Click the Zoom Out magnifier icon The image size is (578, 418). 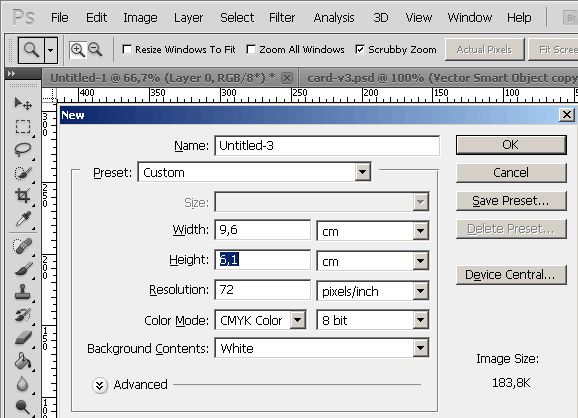(x=95, y=49)
